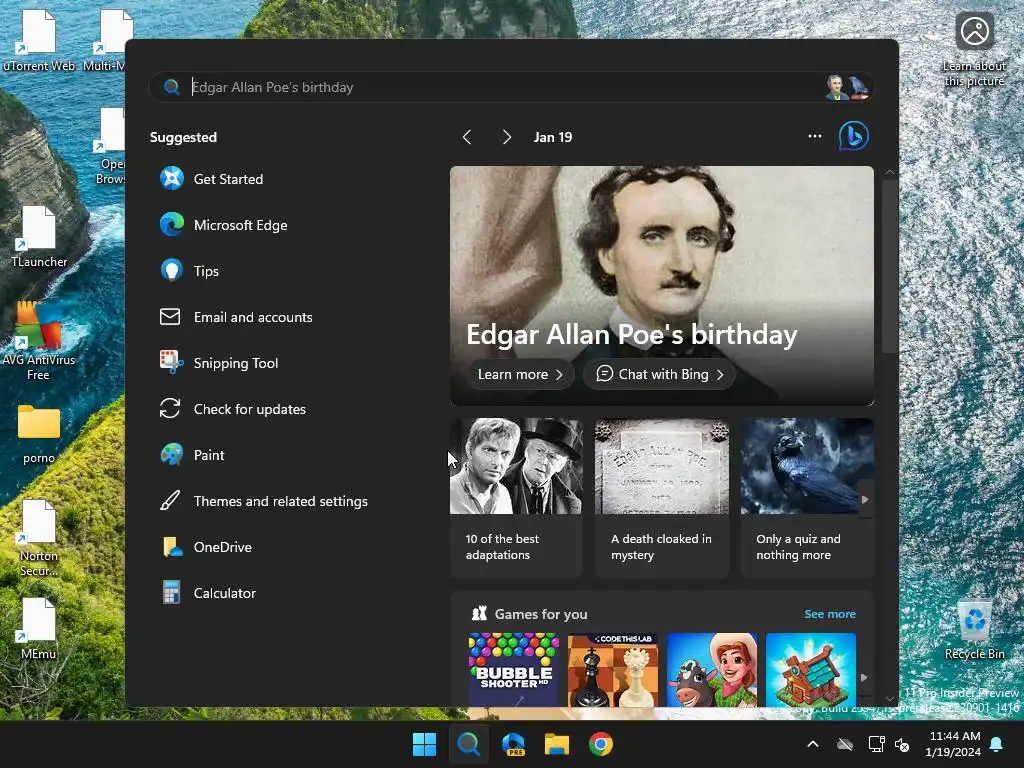Open the Only a quiz and nothing more card
This screenshot has width=1024, height=768.
[x=807, y=498]
